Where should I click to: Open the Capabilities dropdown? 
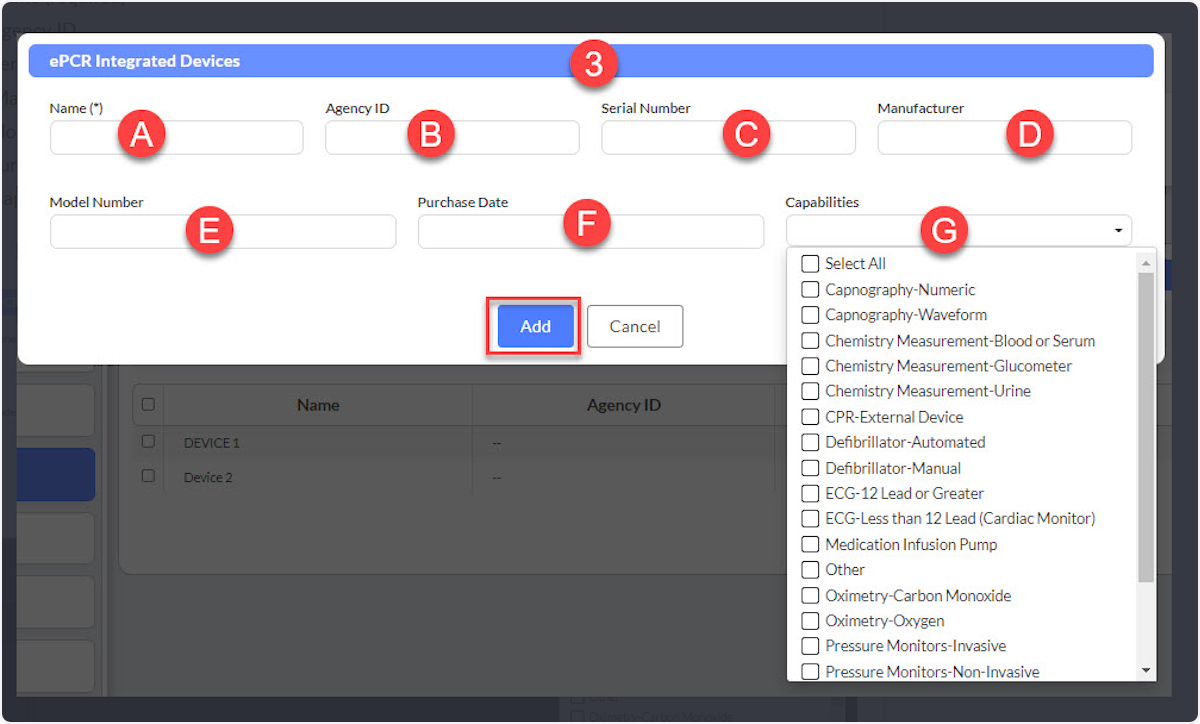[959, 231]
